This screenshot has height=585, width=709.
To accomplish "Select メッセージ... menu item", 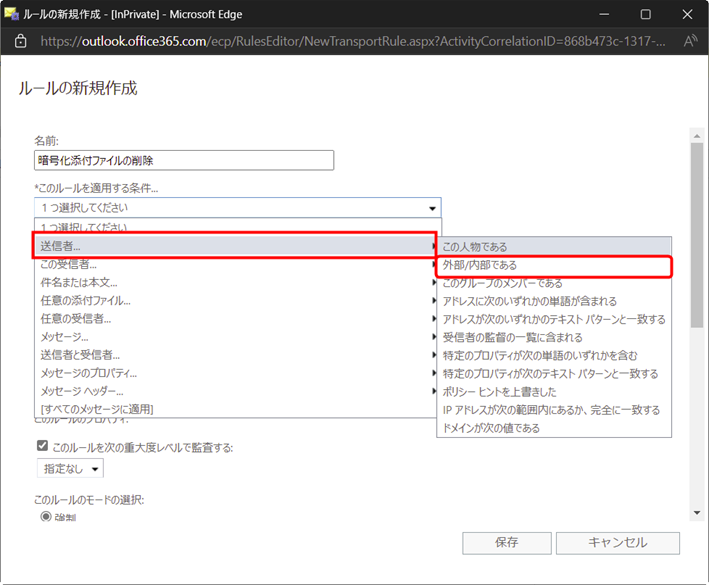I will point(235,337).
